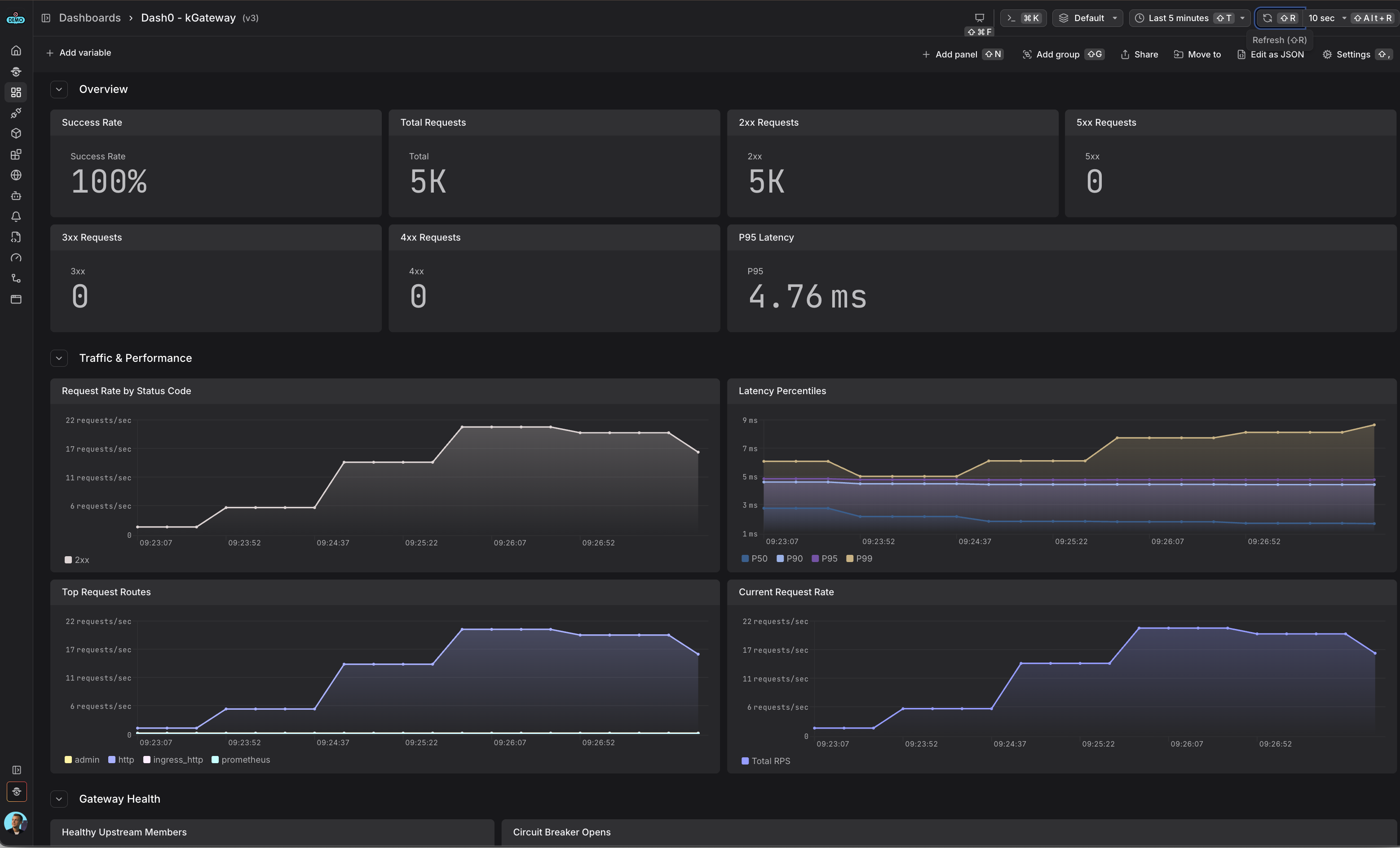
Task: Open the gauge speedometer icon in sidebar
Action: click(16, 258)
